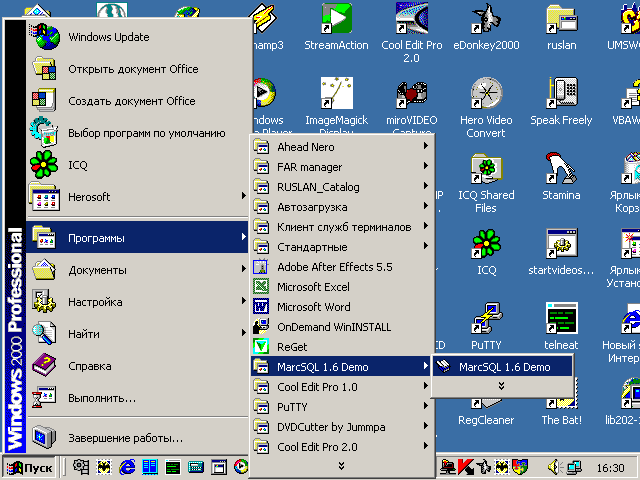Screen dimensions: 640x480
Task: Open Cool Edit Pro 2.0 program group
Action: [x=341, y=447]
